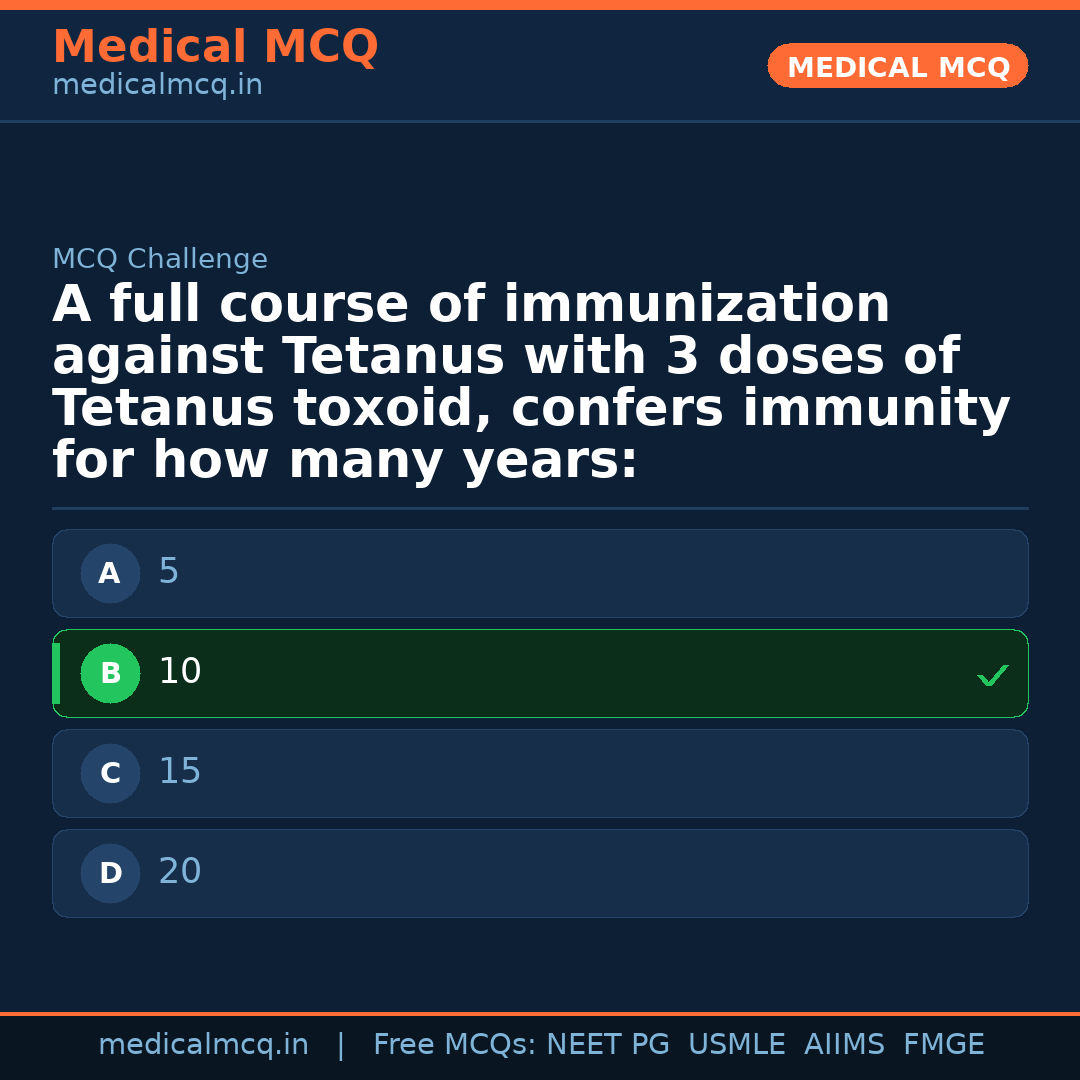
Task: Open medicalmcq.in link in the footer
Action: 203,1045
